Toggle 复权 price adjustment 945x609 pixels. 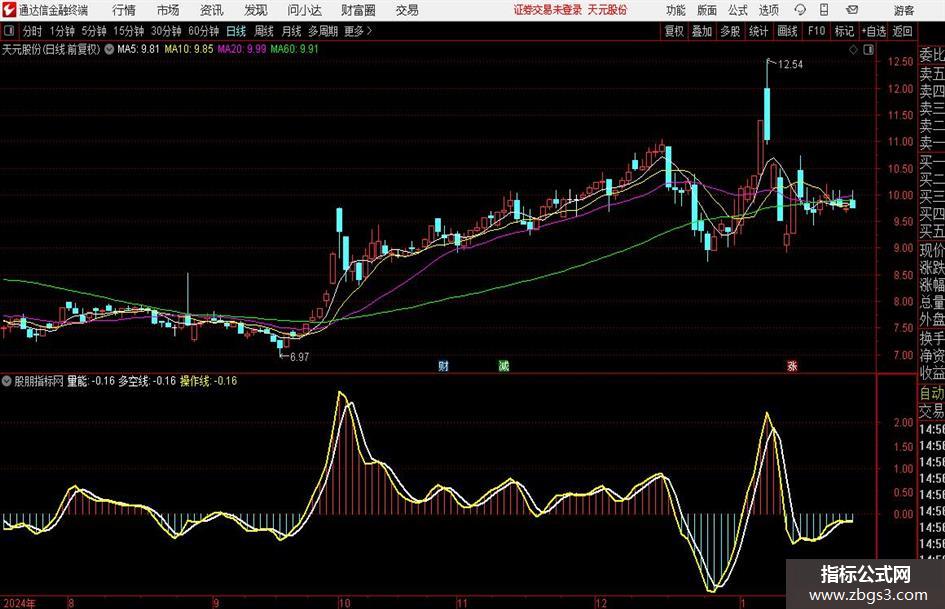674,31
